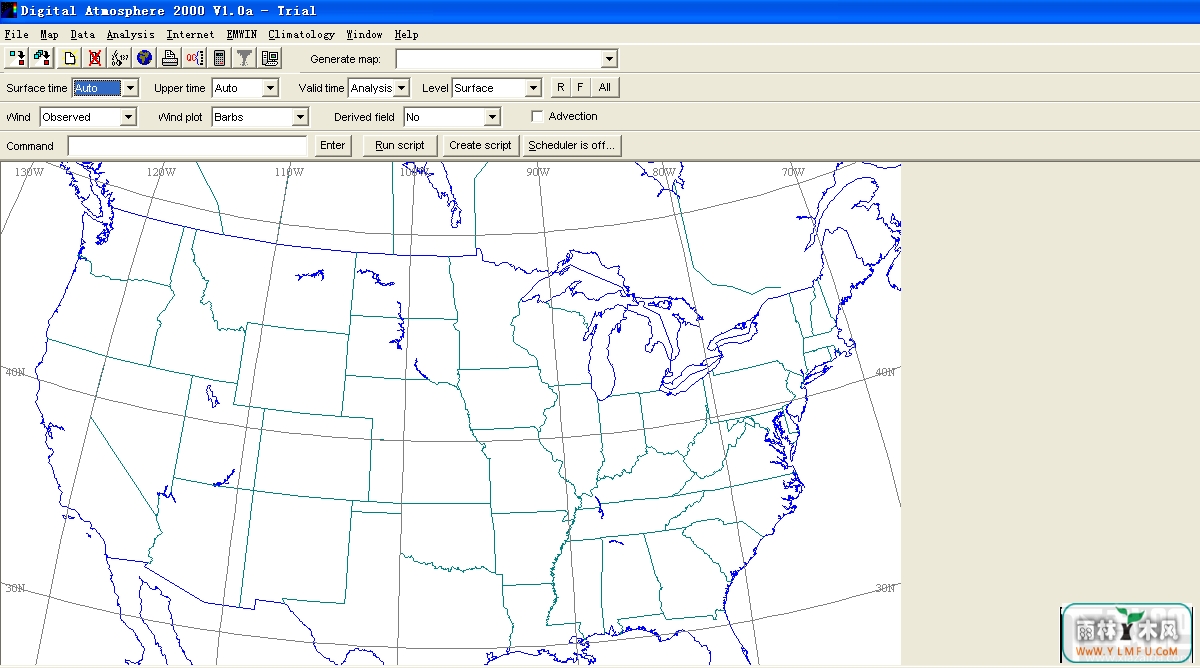Click the red-crossed delete icon
1200x668 pixels.
click(x=95, y=58)
